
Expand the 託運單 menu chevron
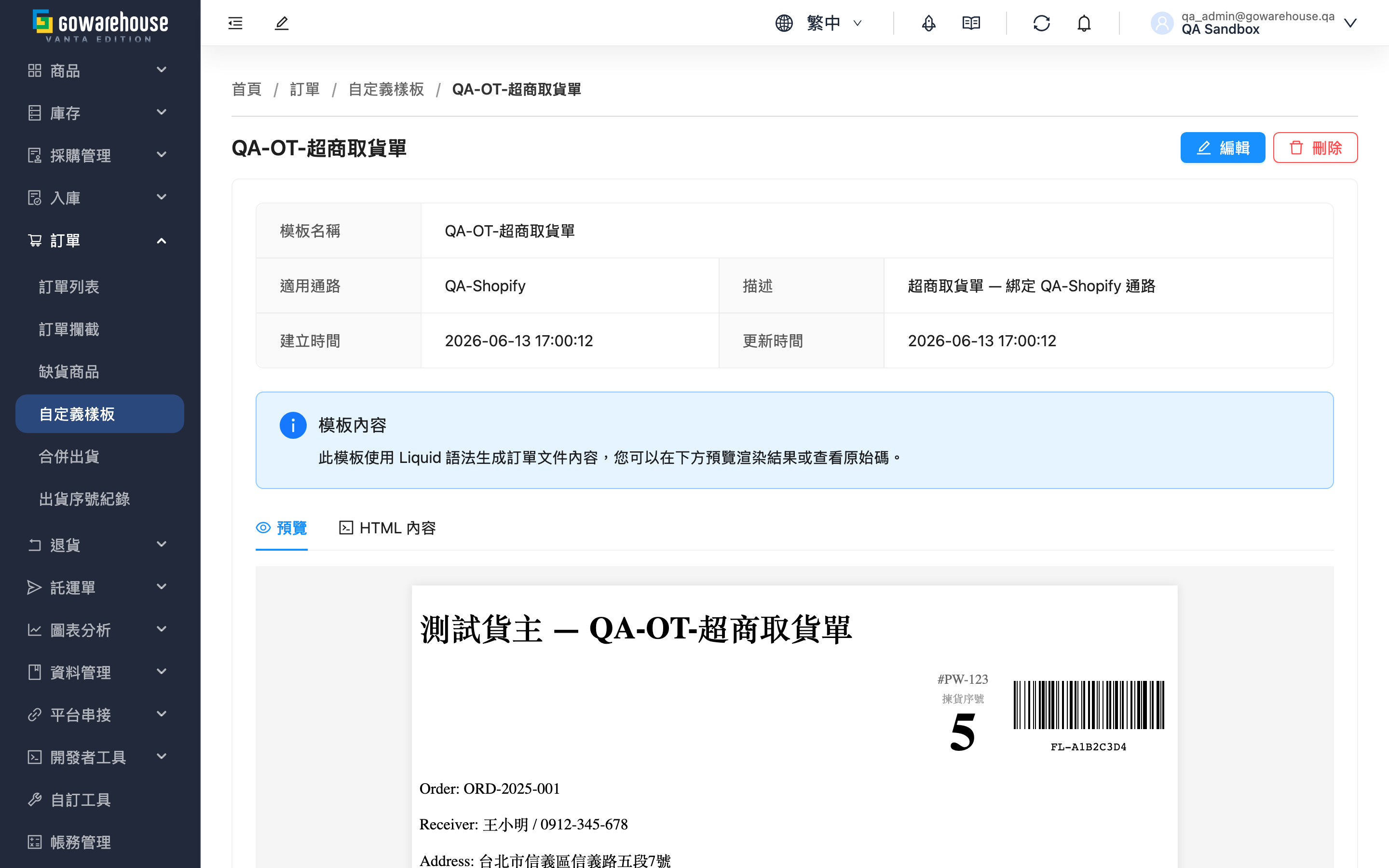pos(162,586)
